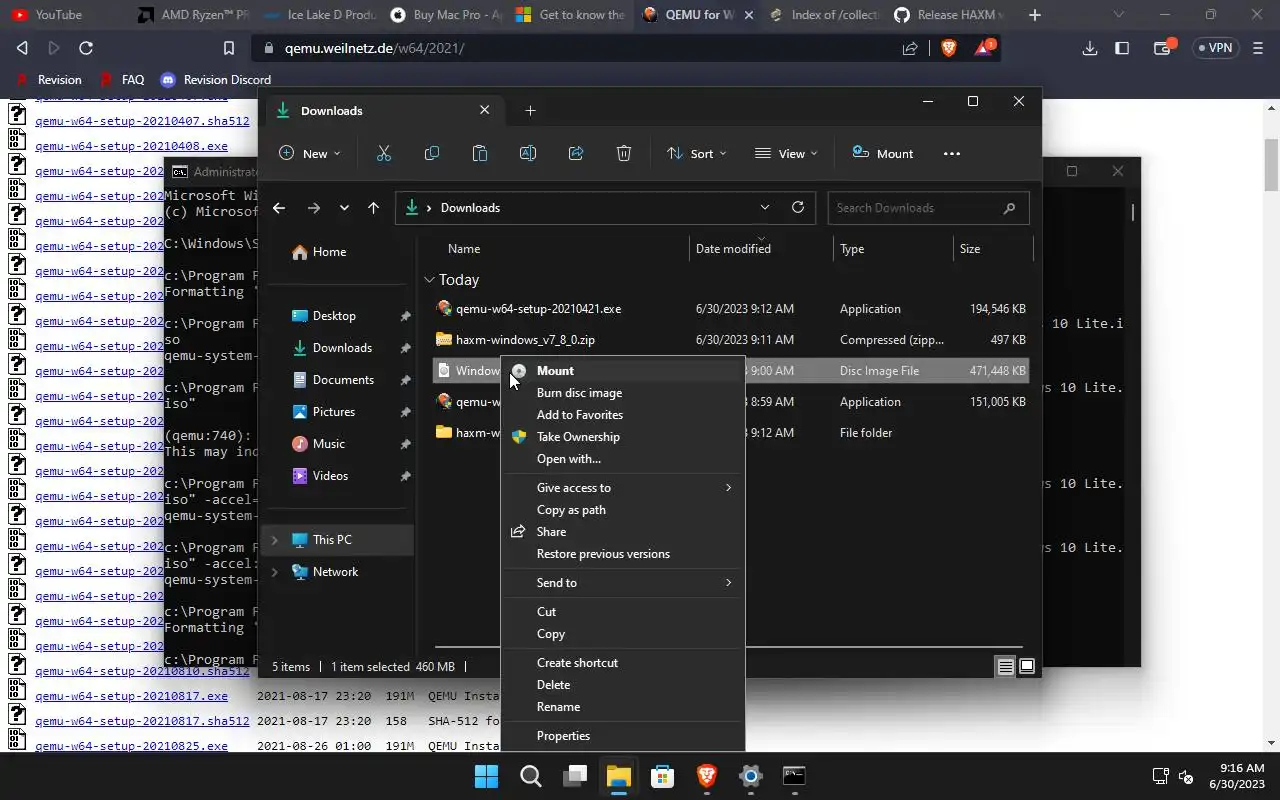
Task: Expand address bar history dropdown
Action: click(x=765, y=207)
